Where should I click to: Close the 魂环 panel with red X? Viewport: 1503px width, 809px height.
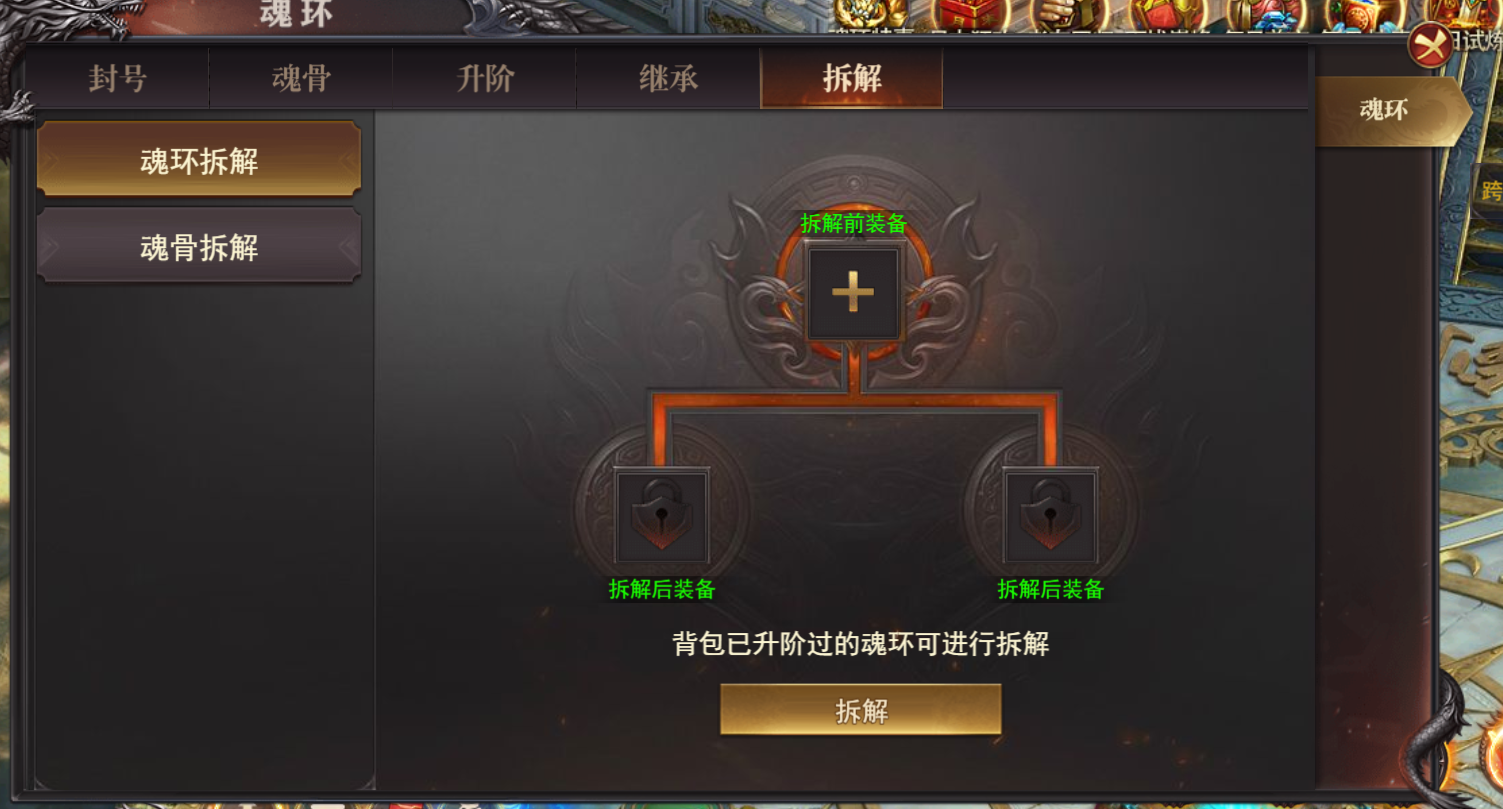pyautogui.click(x=1430, y=45)
